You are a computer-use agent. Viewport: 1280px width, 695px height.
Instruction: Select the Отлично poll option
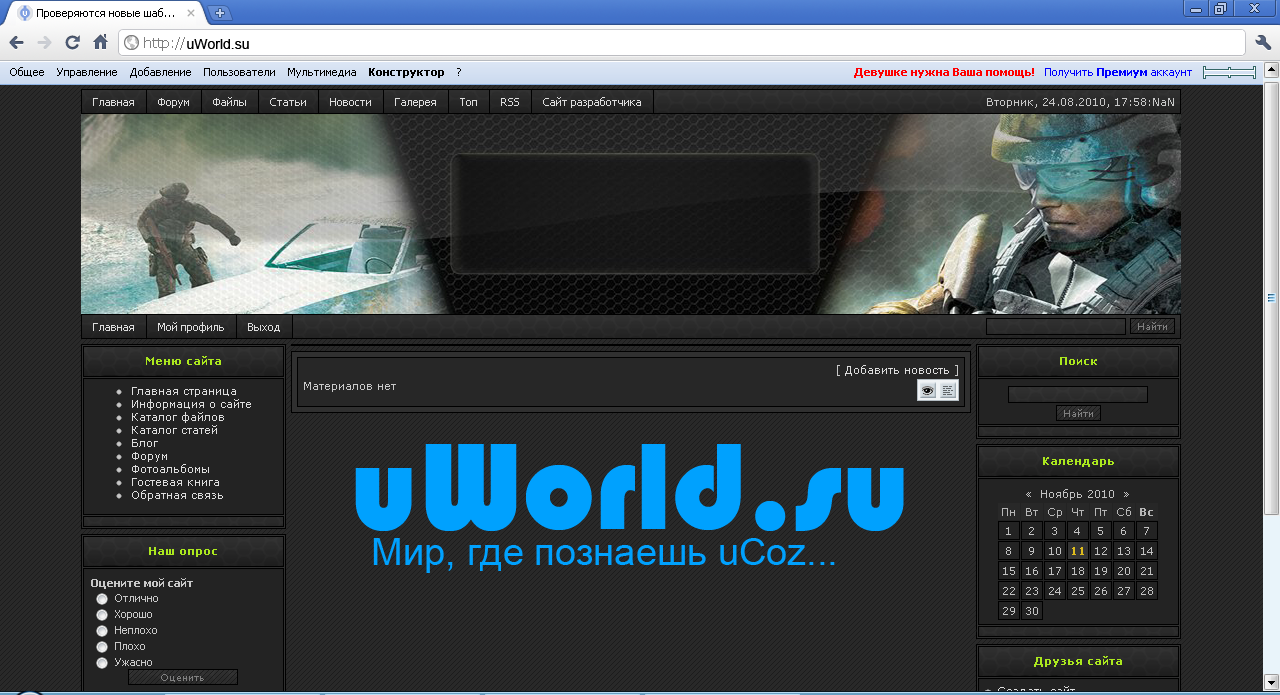102,599
